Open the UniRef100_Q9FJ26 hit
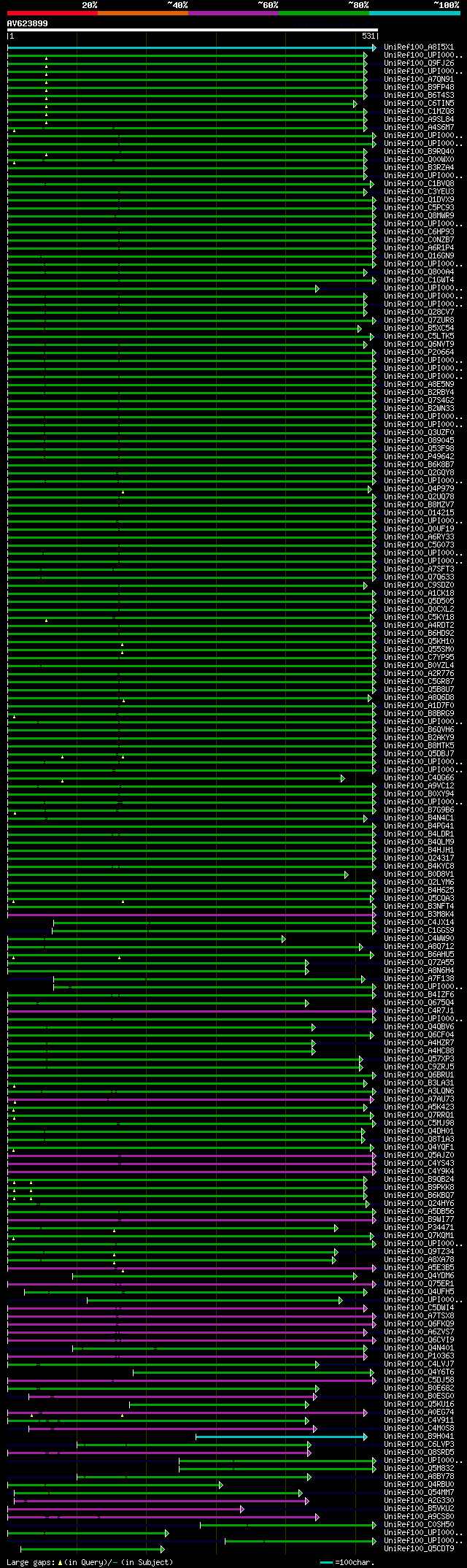This screenshot has width=467, height=1568. click(419, 64)
